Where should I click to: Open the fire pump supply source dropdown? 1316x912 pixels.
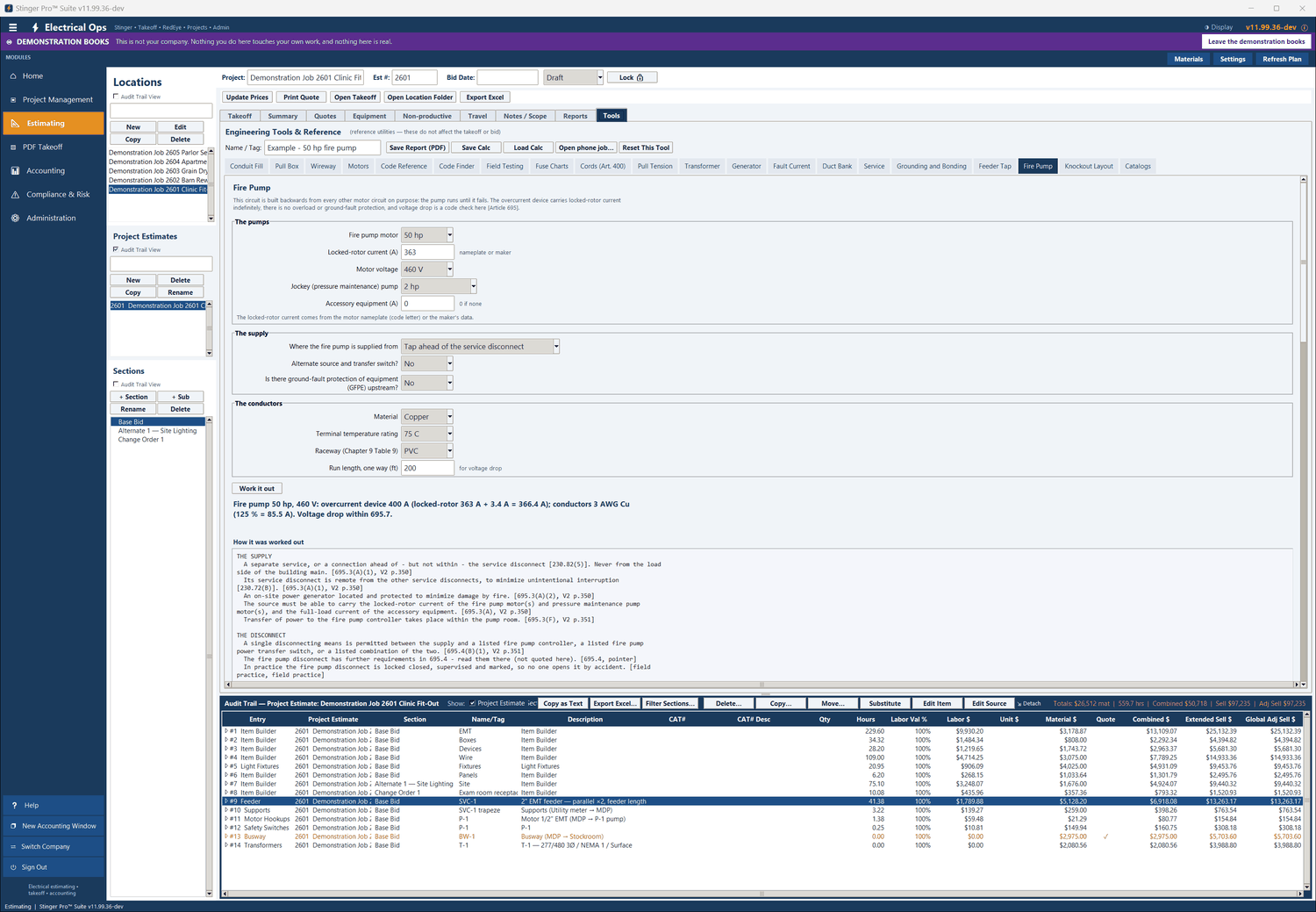click(x=556, y=347)
